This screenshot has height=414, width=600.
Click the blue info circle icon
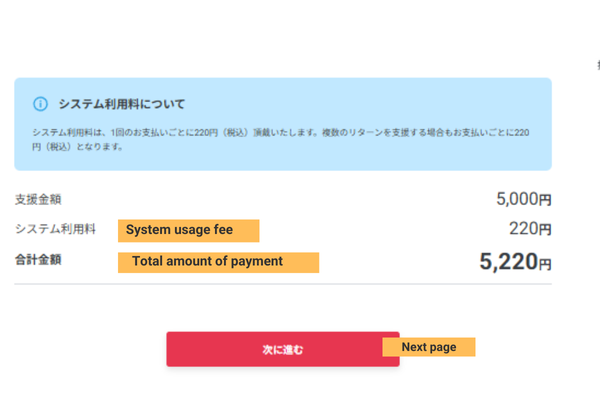[x=40, y=104]
